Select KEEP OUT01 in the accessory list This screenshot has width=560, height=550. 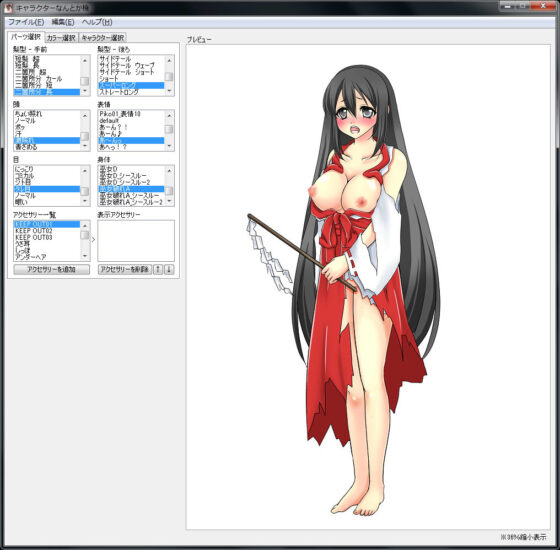pos(47,224)
